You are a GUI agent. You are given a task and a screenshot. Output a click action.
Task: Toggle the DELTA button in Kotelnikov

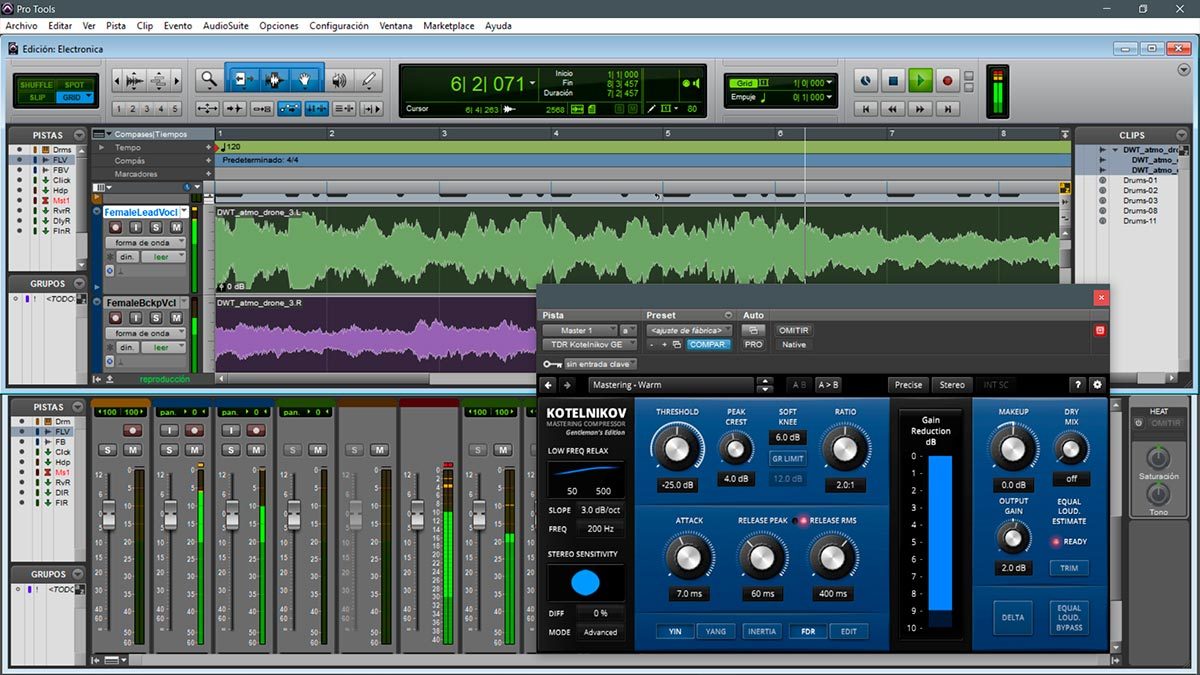(1013, 617)
